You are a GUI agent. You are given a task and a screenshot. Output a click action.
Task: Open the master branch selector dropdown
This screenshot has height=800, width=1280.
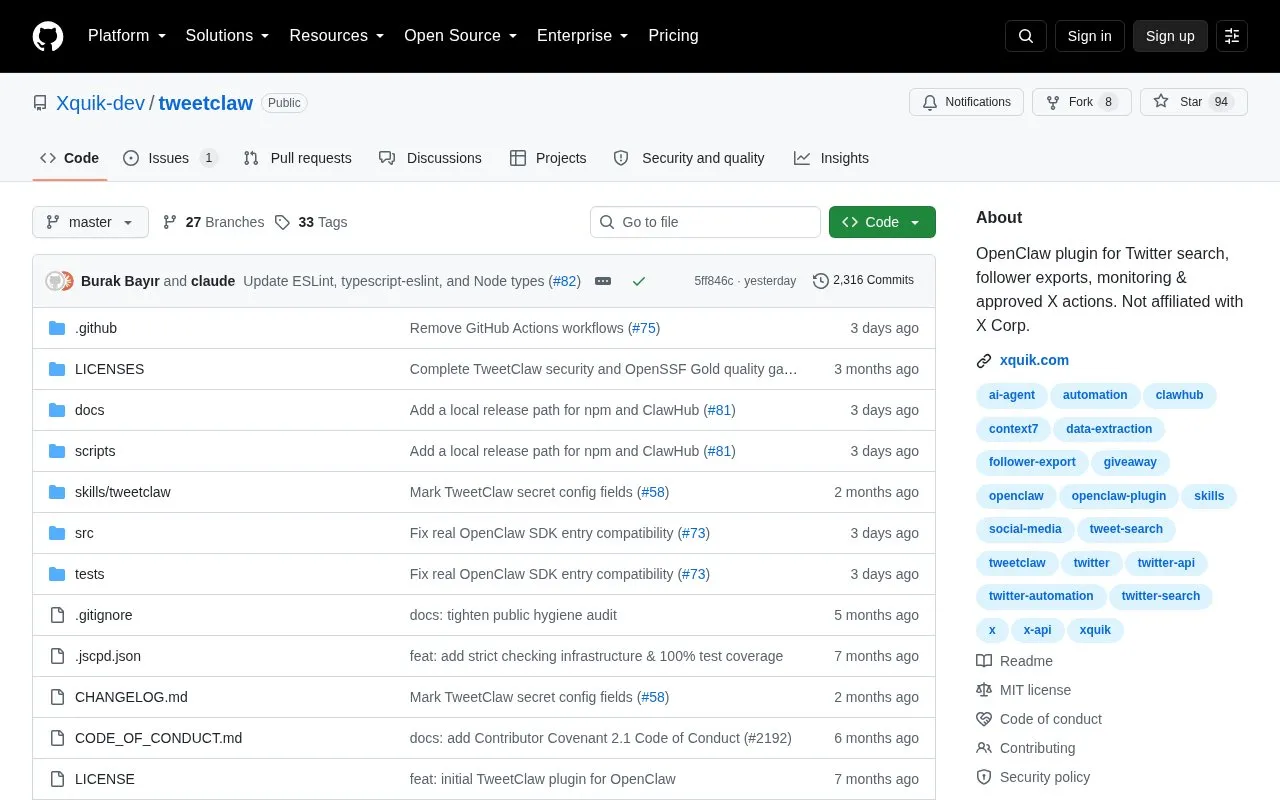(90, 222)
